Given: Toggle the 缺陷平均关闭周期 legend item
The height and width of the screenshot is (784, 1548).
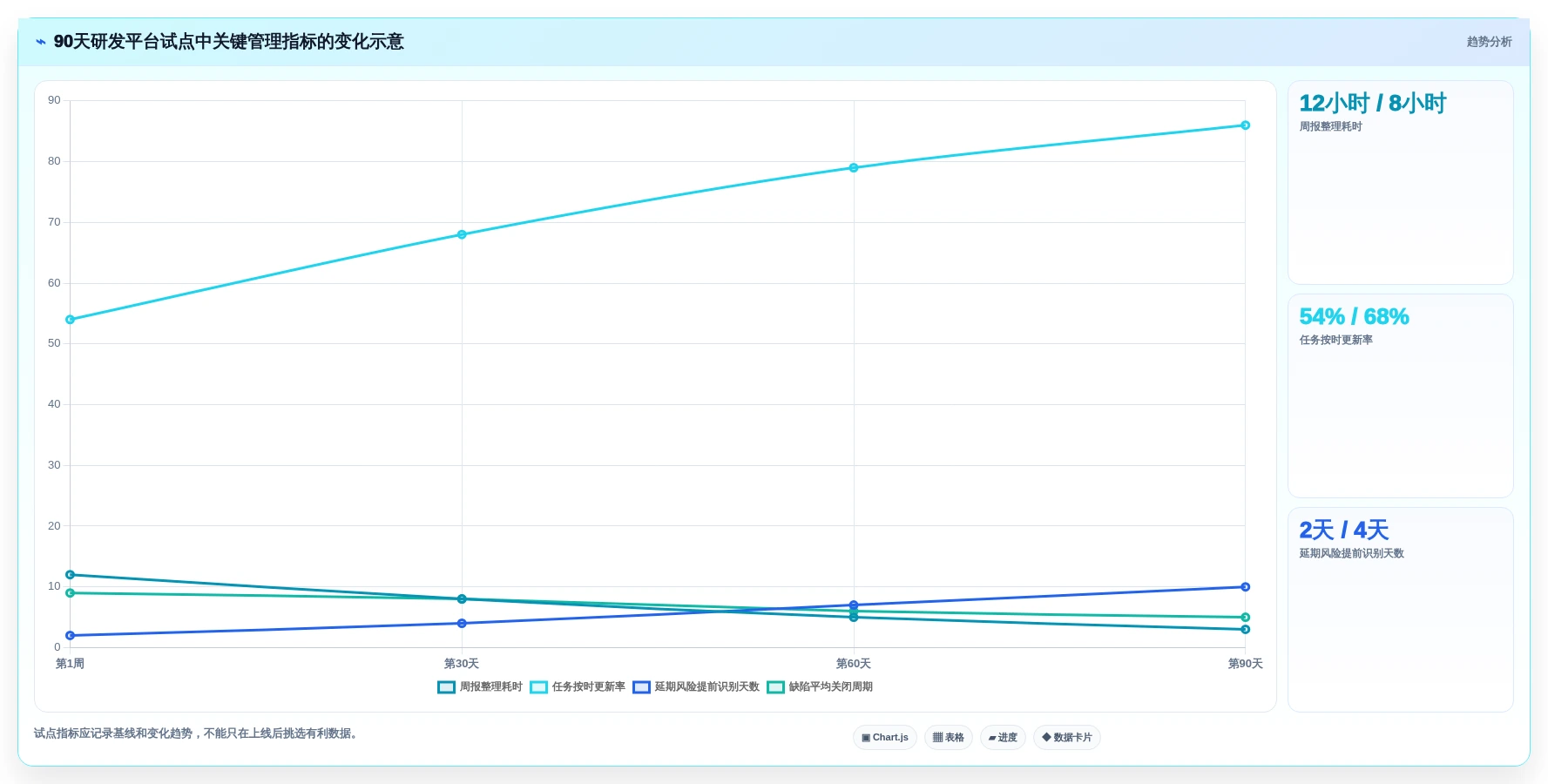Looking at the screenshot, I should tap(820, 687).
